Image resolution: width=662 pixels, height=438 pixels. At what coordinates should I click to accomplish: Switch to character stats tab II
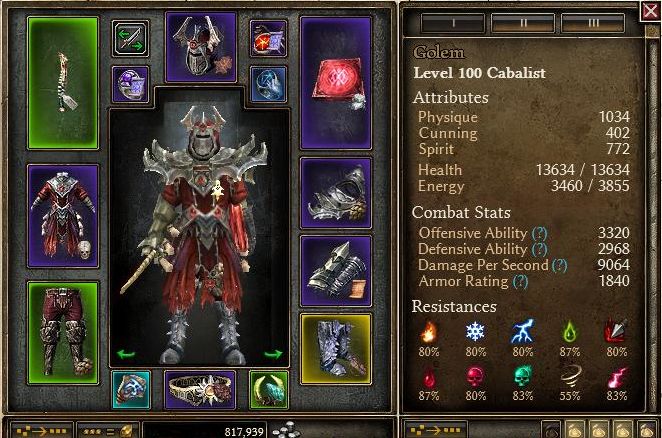tap(523, 22)
